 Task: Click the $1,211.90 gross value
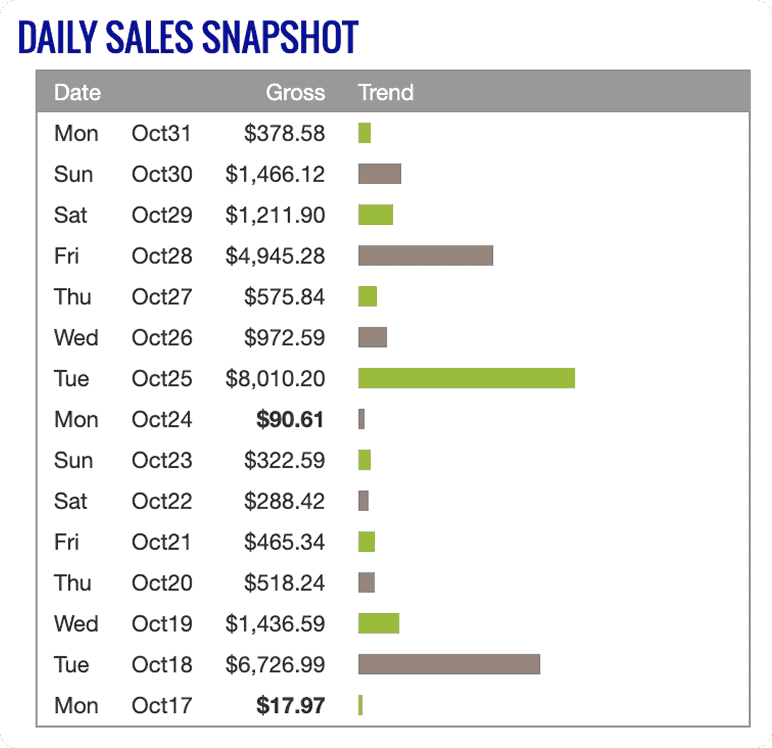click(275, 215)
